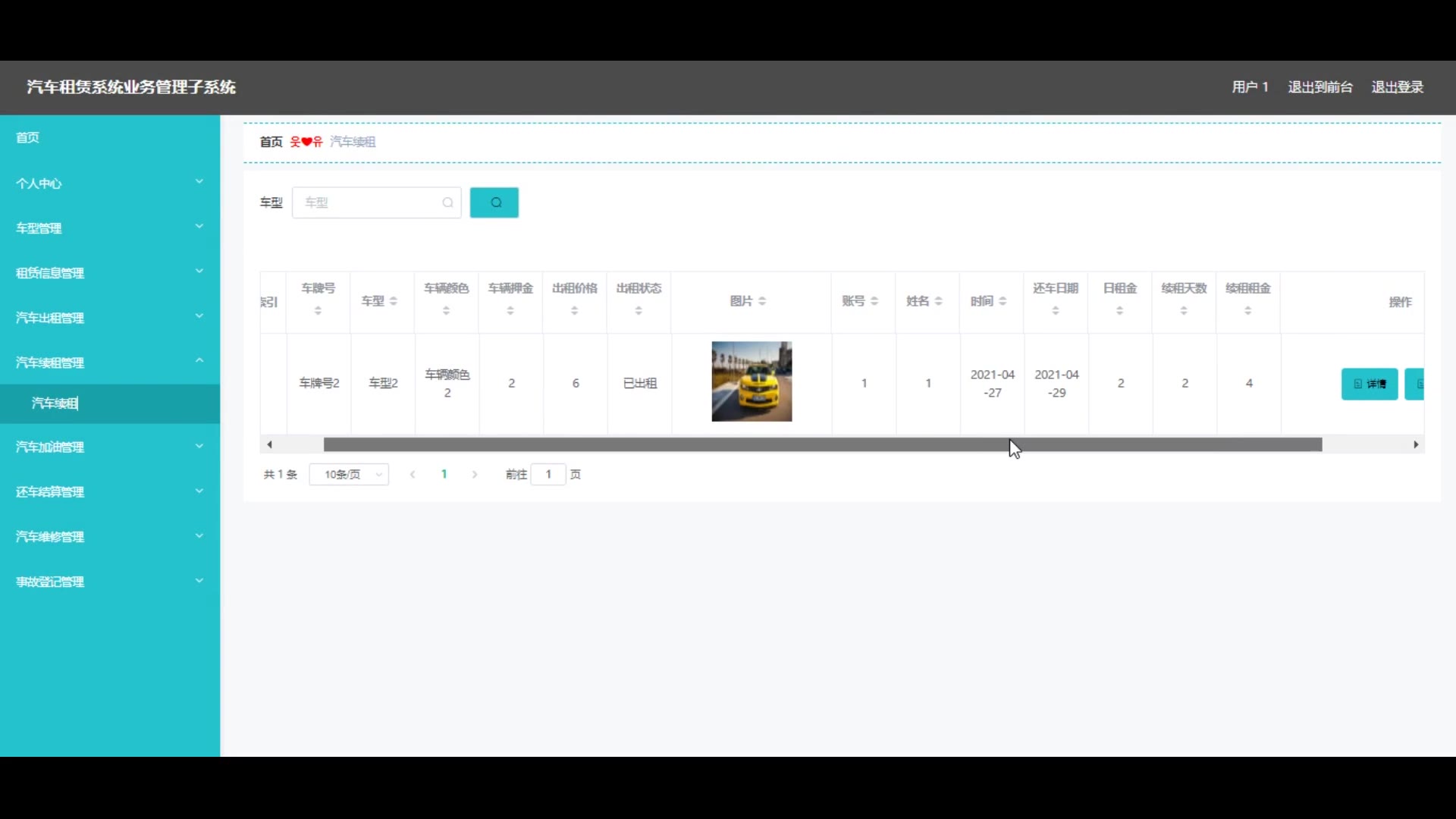The width and height of the screenshot is (1456, 819).
Task: Sort table by 账号 column
Action: 874,302
